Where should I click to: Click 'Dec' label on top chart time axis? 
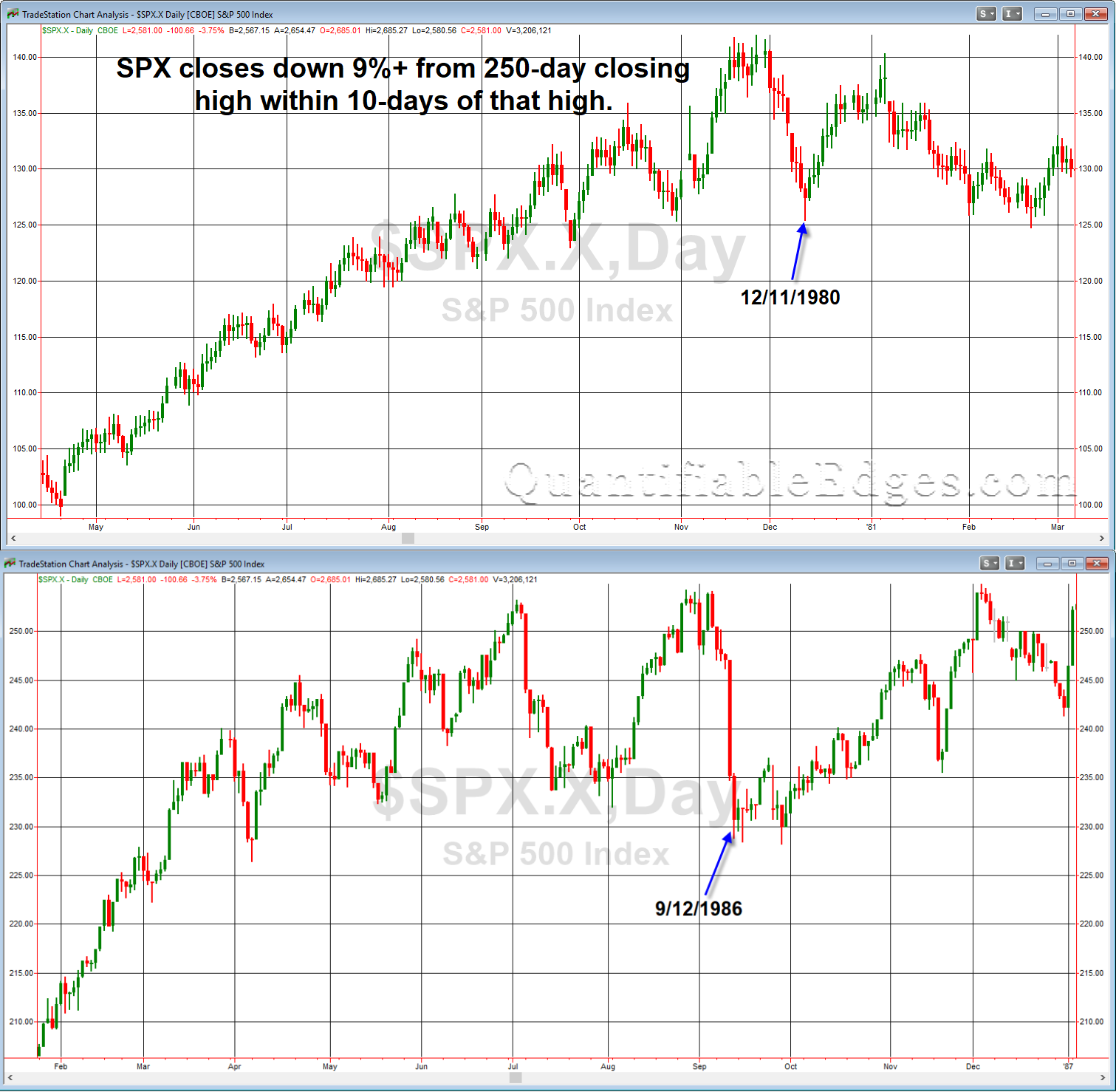point(770,527)
